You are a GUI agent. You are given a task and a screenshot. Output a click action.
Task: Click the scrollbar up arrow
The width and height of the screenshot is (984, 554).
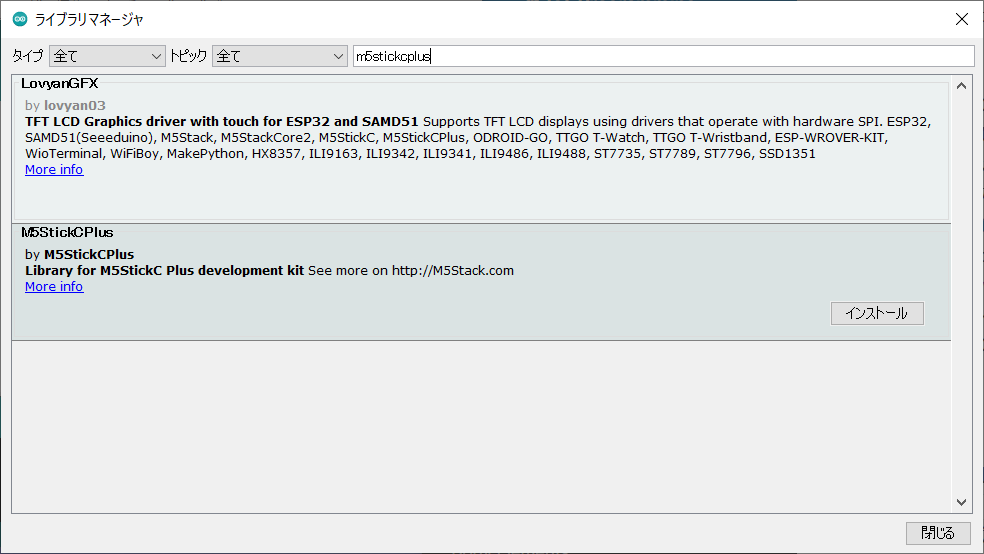click(x=961, y=86)
